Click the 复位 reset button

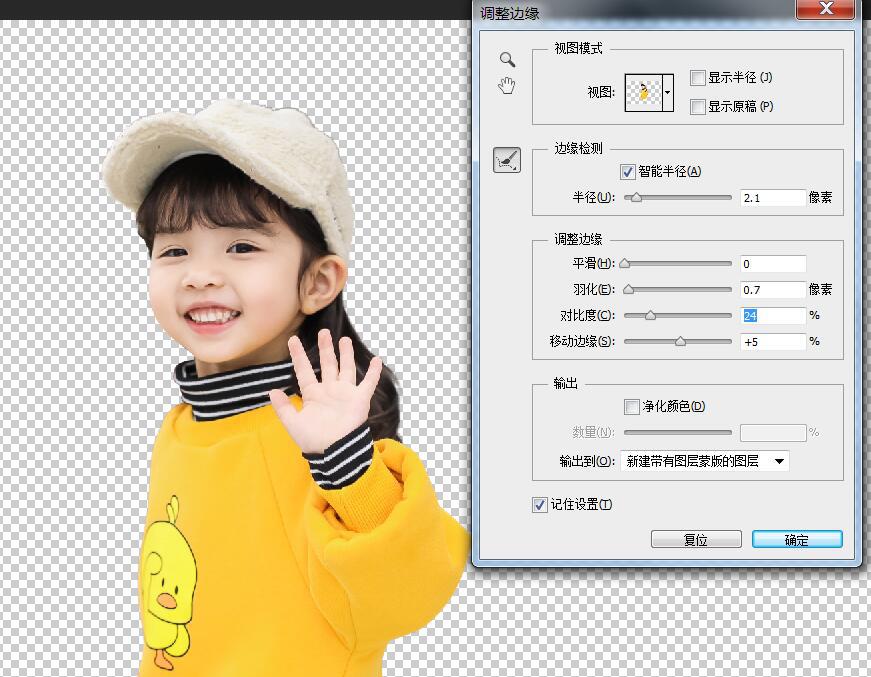point(696,539)
